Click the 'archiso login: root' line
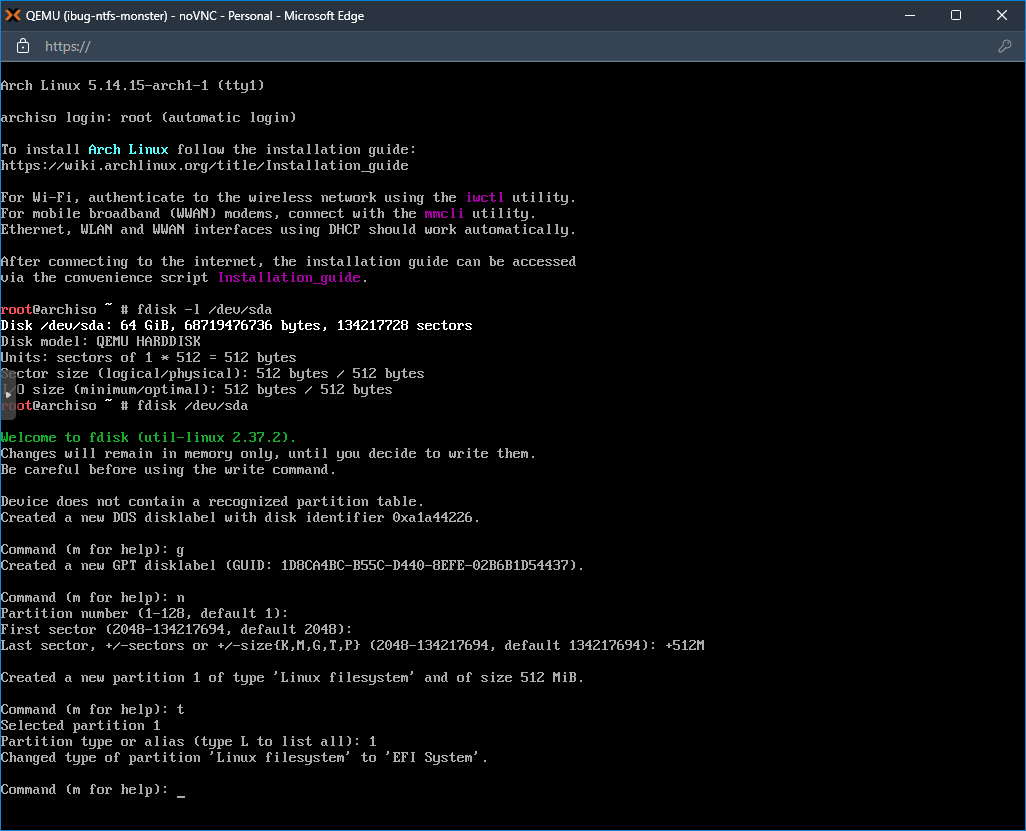 (149, 118)
